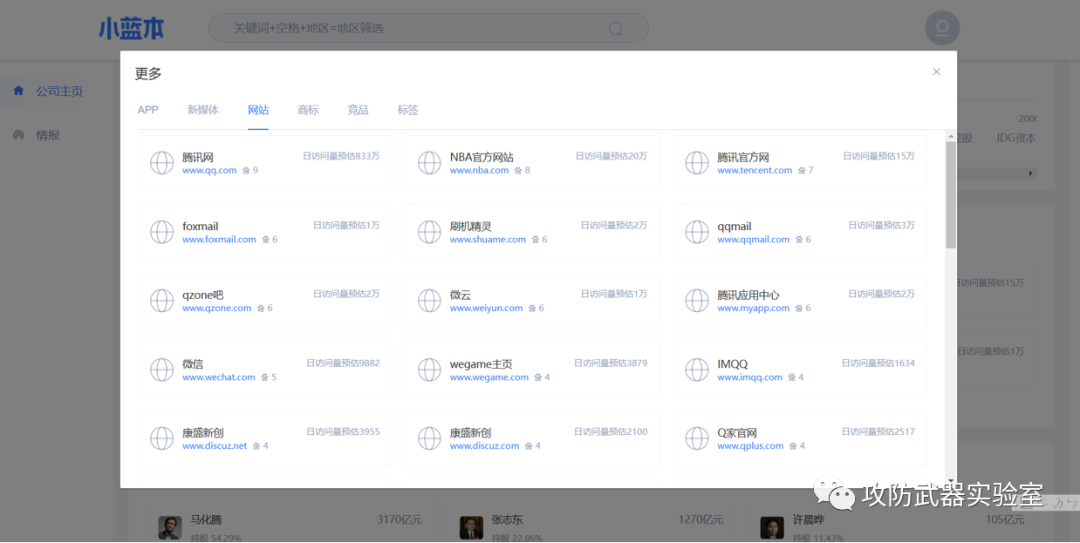Click 日访问量预估20万 text
The image size is (1080, 543).
tap(611, 156)
